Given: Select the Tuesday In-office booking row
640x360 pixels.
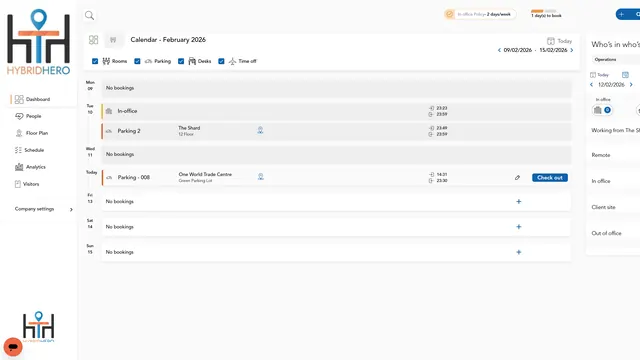Looking at the screenshot, I should click(x=336, y=111).
